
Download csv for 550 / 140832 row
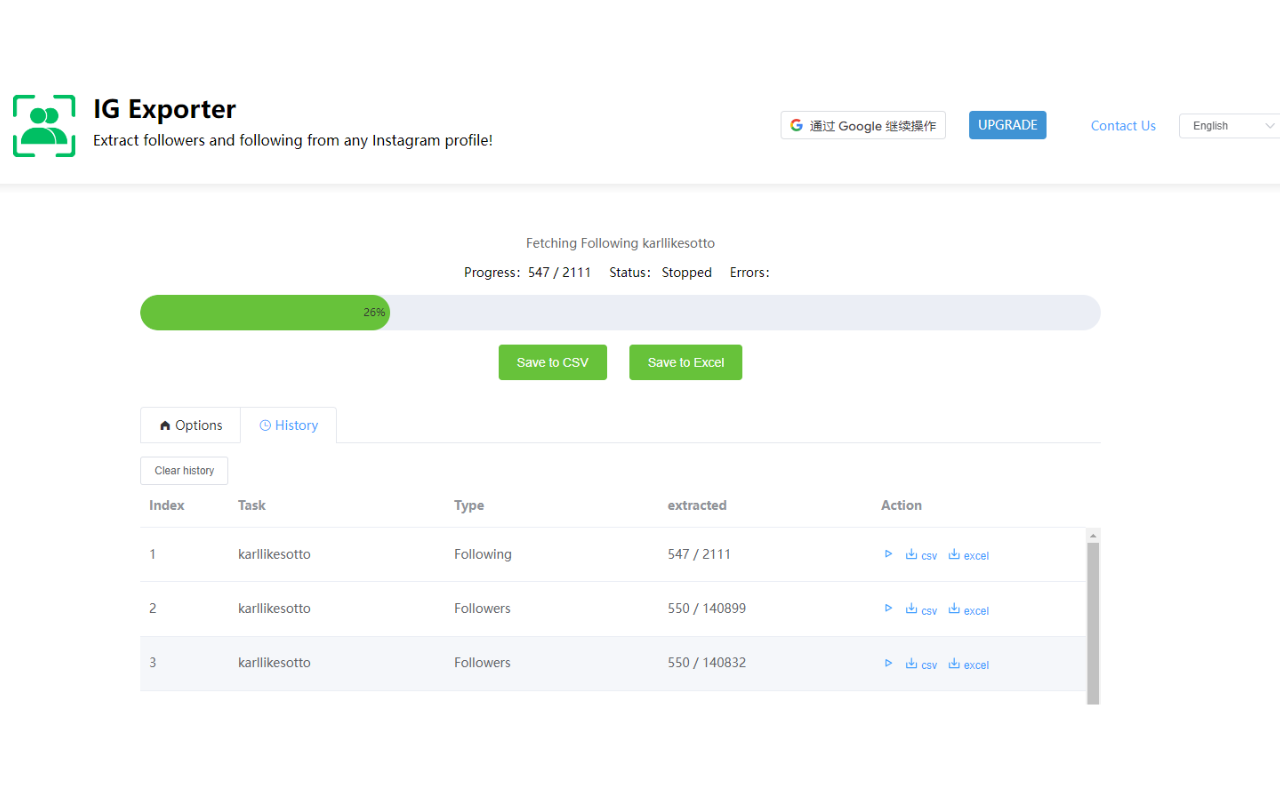(x=921, y=664)
